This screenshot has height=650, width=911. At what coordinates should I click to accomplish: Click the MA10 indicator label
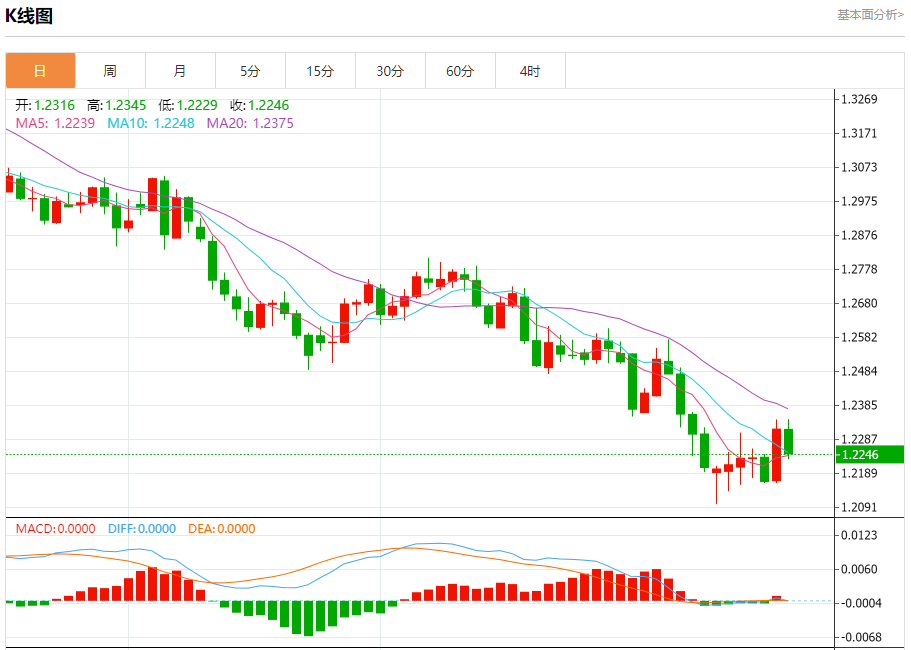pyautogui.click(x=151, y=123)
